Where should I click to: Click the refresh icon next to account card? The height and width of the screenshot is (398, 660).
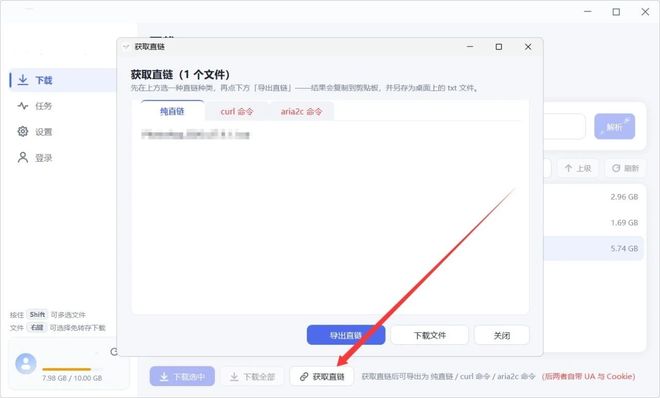(114, 351)
